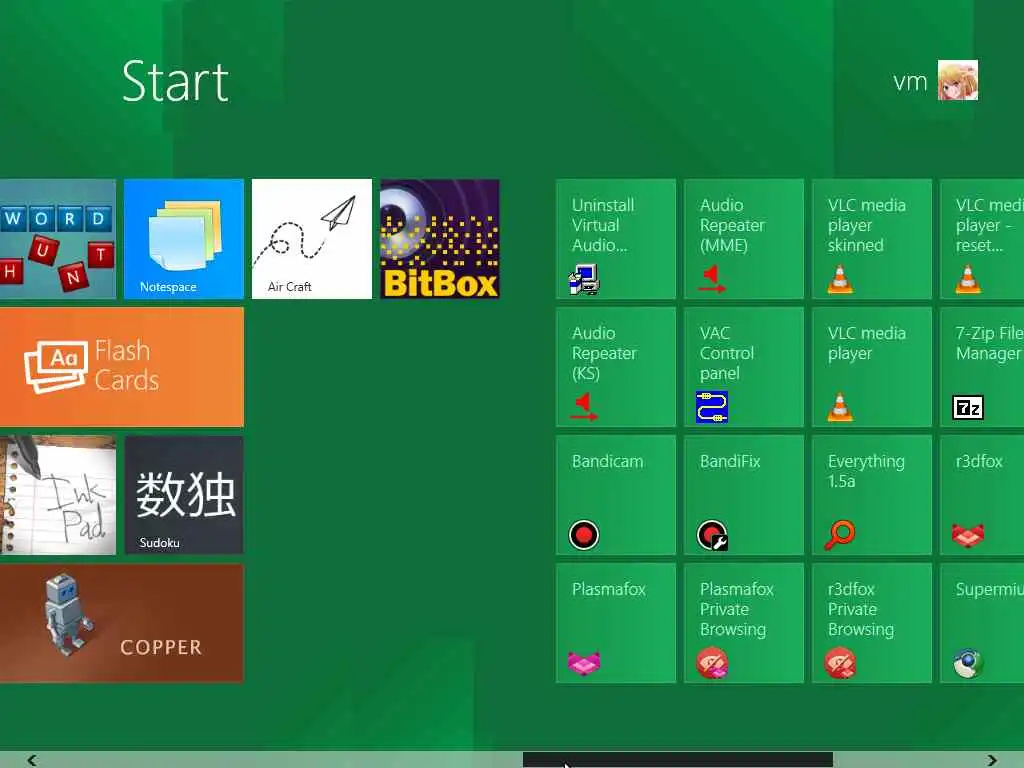Launch the Bandicam tile

pyautogui.click(x=616, y=495)
